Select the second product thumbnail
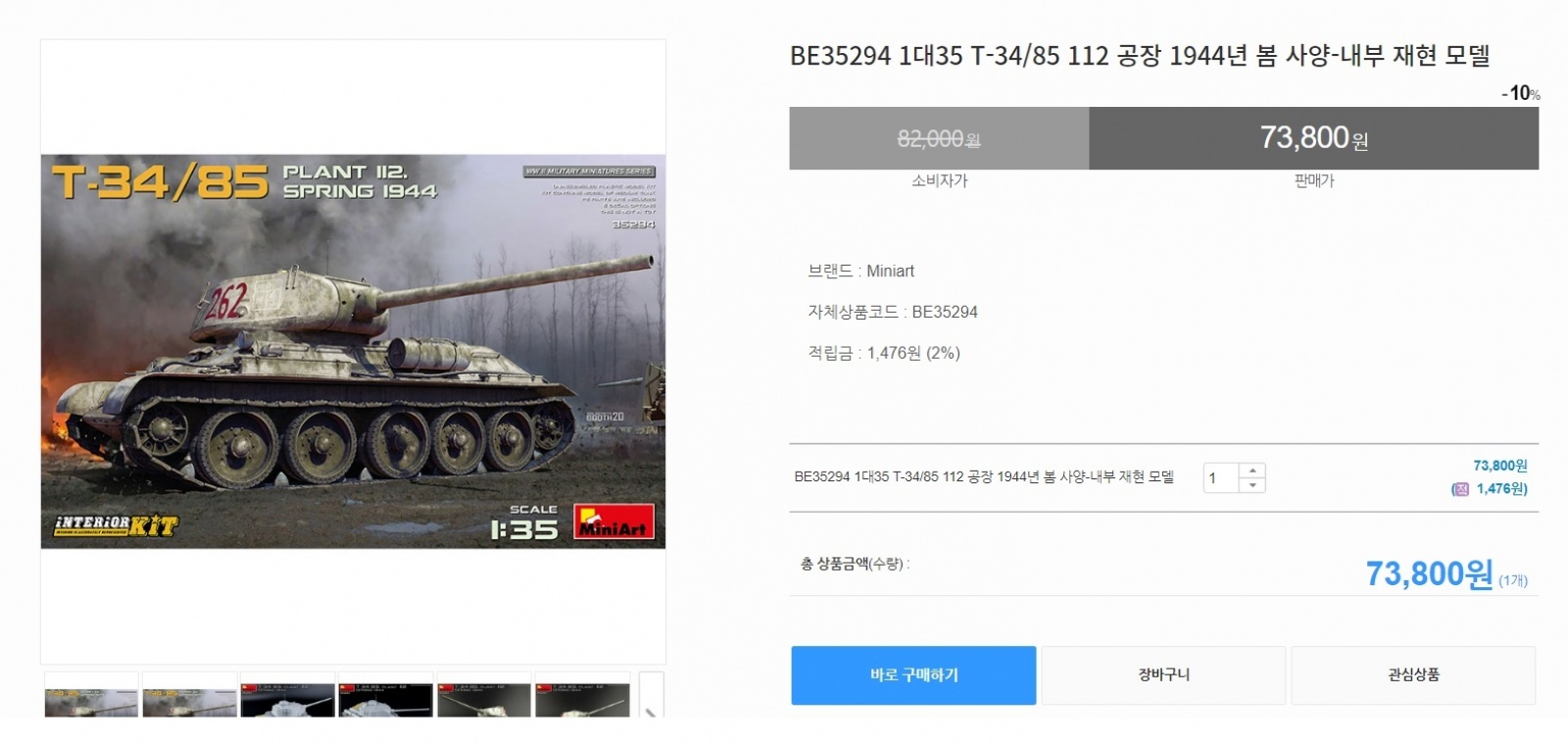1568x745 pixels. pyautogui.click(x=189, y=697)
